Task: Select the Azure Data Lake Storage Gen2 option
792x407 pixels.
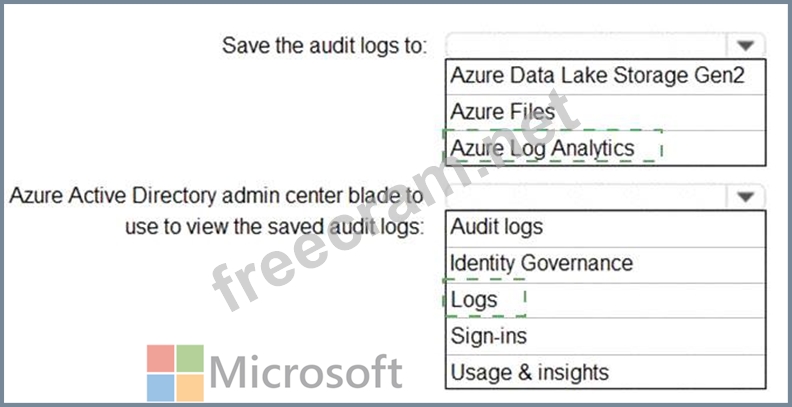Action: click(597, 75)
